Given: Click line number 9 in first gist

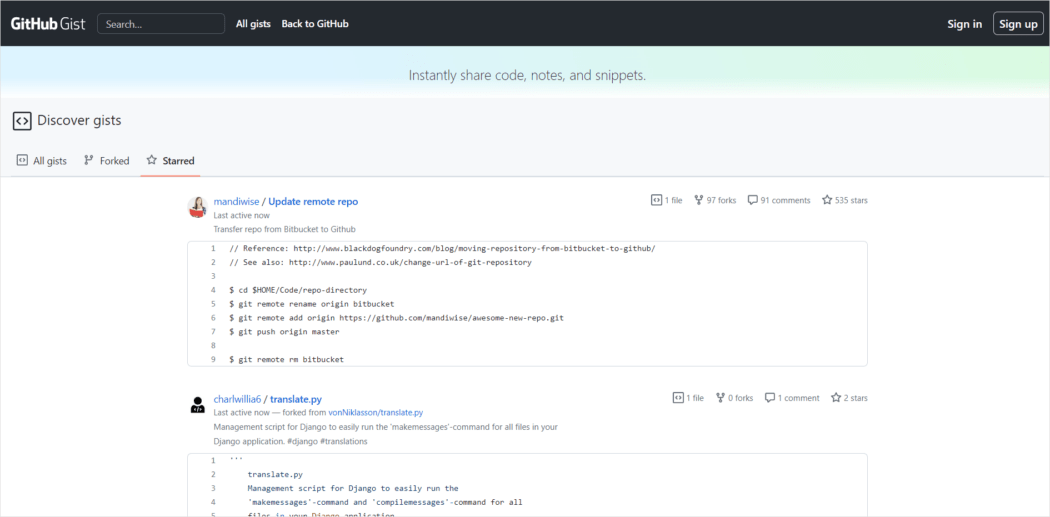Looking at the screenshot, I should [x=213, y=360].
